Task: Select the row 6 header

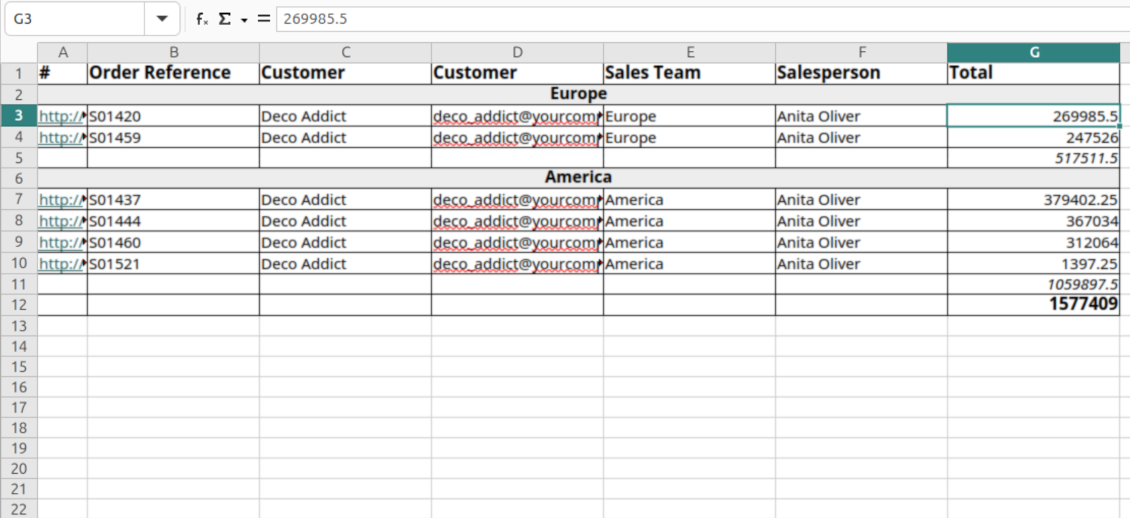Action: coord(19,178)
